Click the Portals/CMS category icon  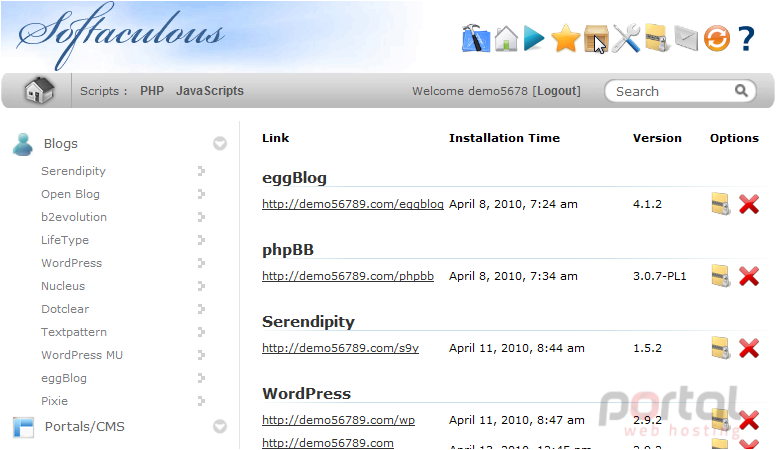point(23,427)
